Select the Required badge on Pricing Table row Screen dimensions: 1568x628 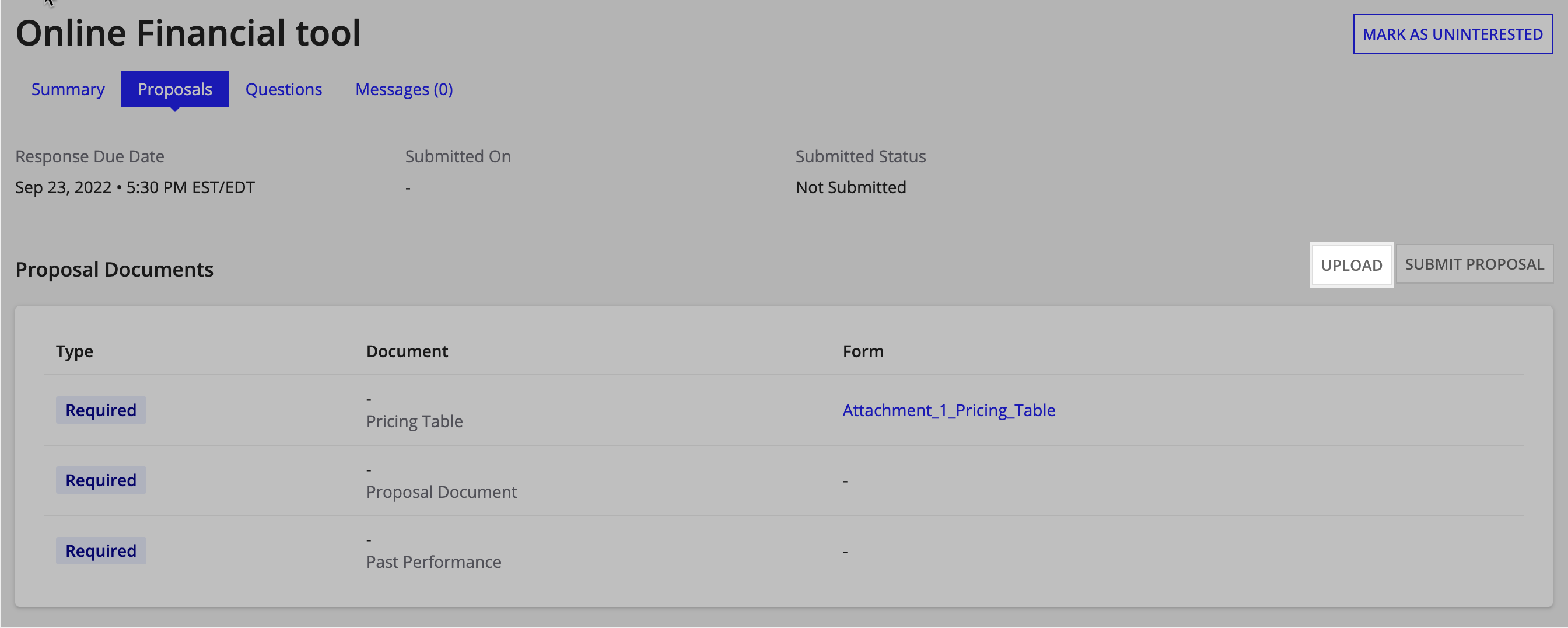pyautogui.click(x=100, y=409)
